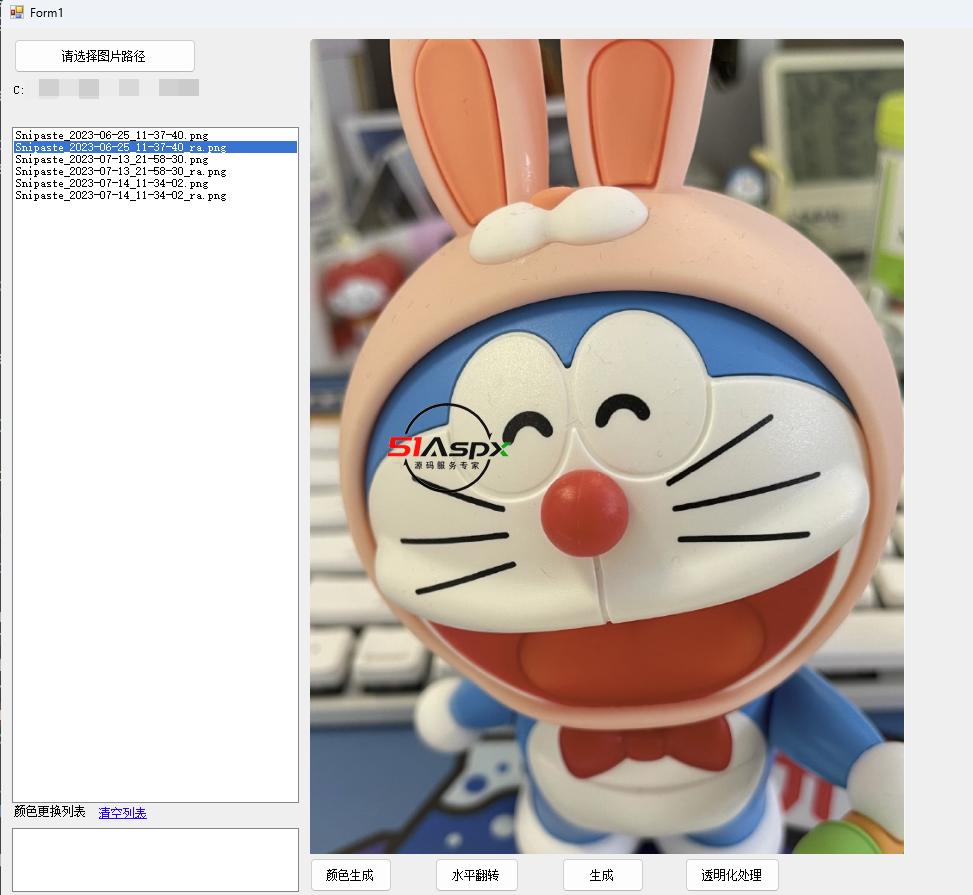Choose Snipaste_2023-07-13_21-58-30.png from the list

(155, 159)
